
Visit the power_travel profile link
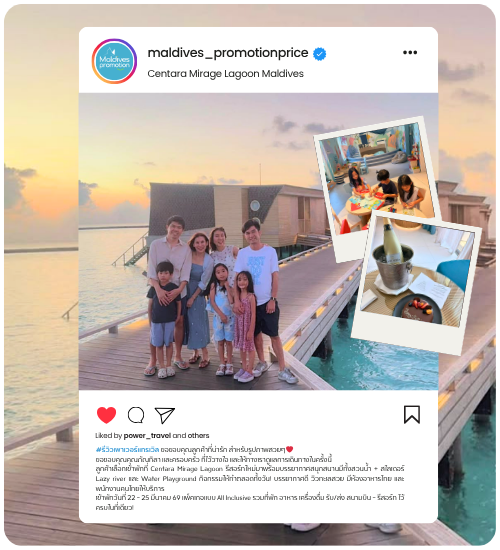point(147,436)
